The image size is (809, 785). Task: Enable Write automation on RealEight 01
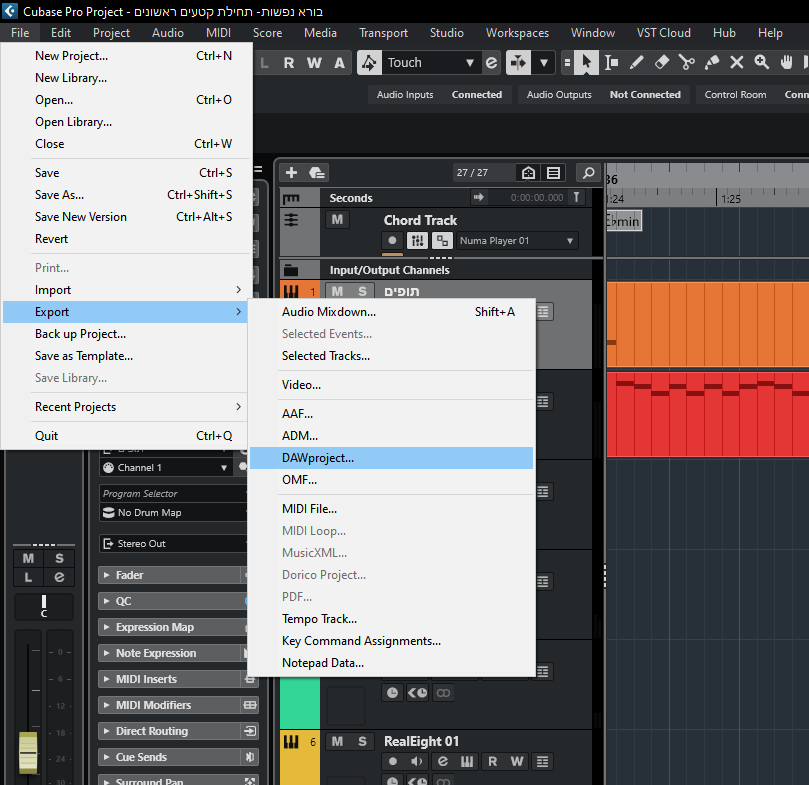(517, 762)
